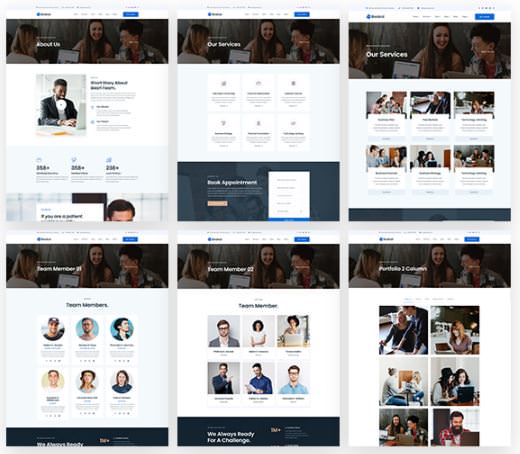Select the last portfolio filter tab
The image size is (520, 454).
coord(450,299)
